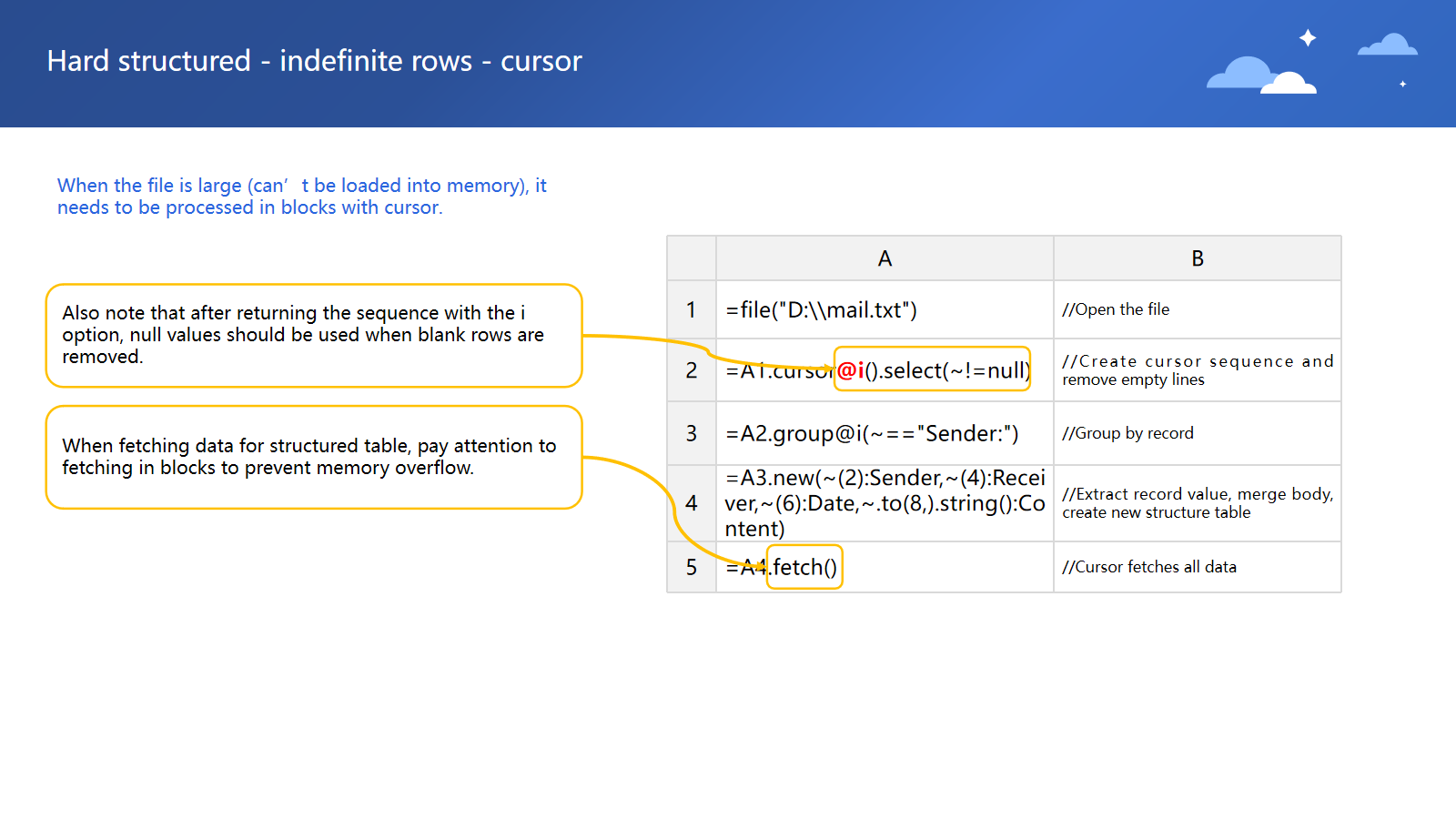Click the blue paragraph about large files
This screenshot has width=1456, height=819.
coord(301,197)
